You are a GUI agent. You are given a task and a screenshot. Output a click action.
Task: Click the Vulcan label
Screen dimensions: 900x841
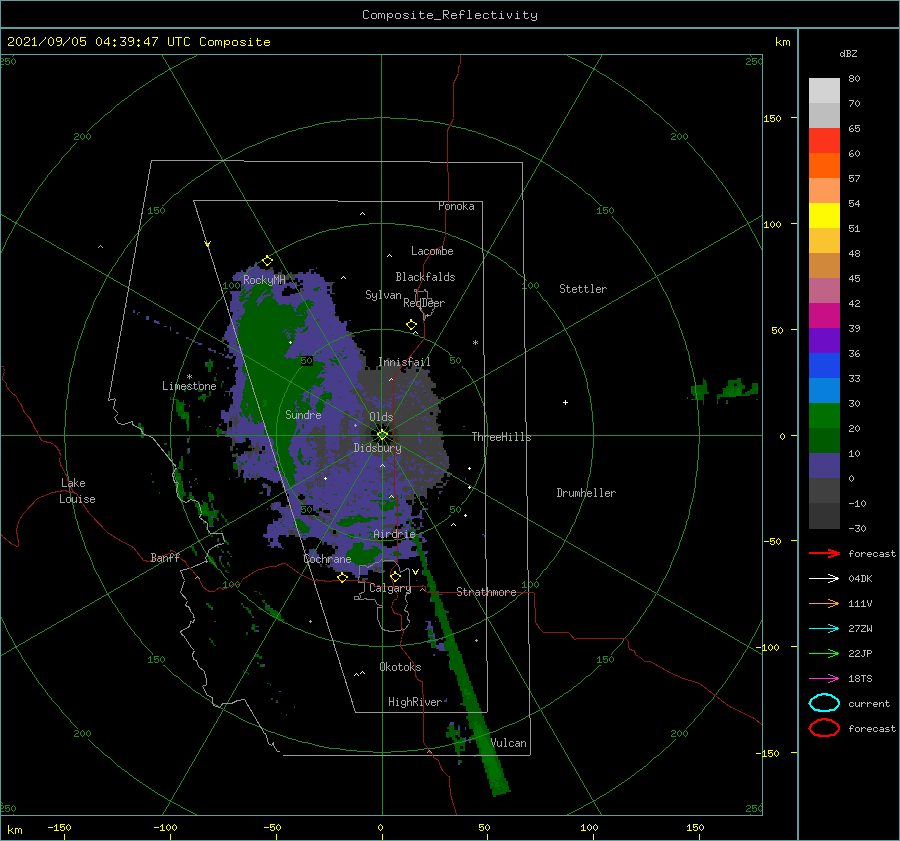(508, 743)
